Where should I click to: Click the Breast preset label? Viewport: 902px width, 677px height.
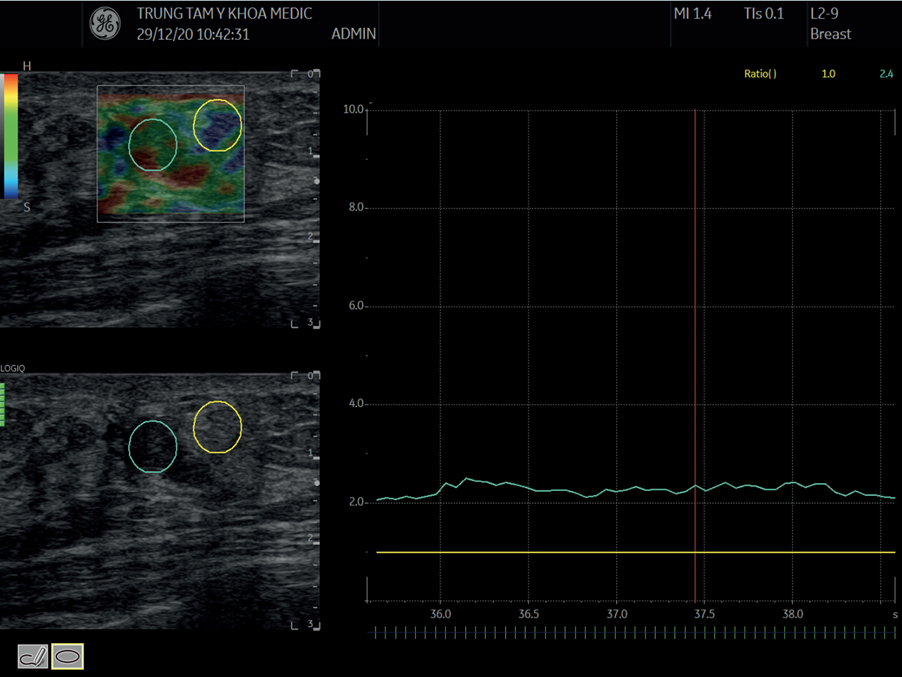830,34
